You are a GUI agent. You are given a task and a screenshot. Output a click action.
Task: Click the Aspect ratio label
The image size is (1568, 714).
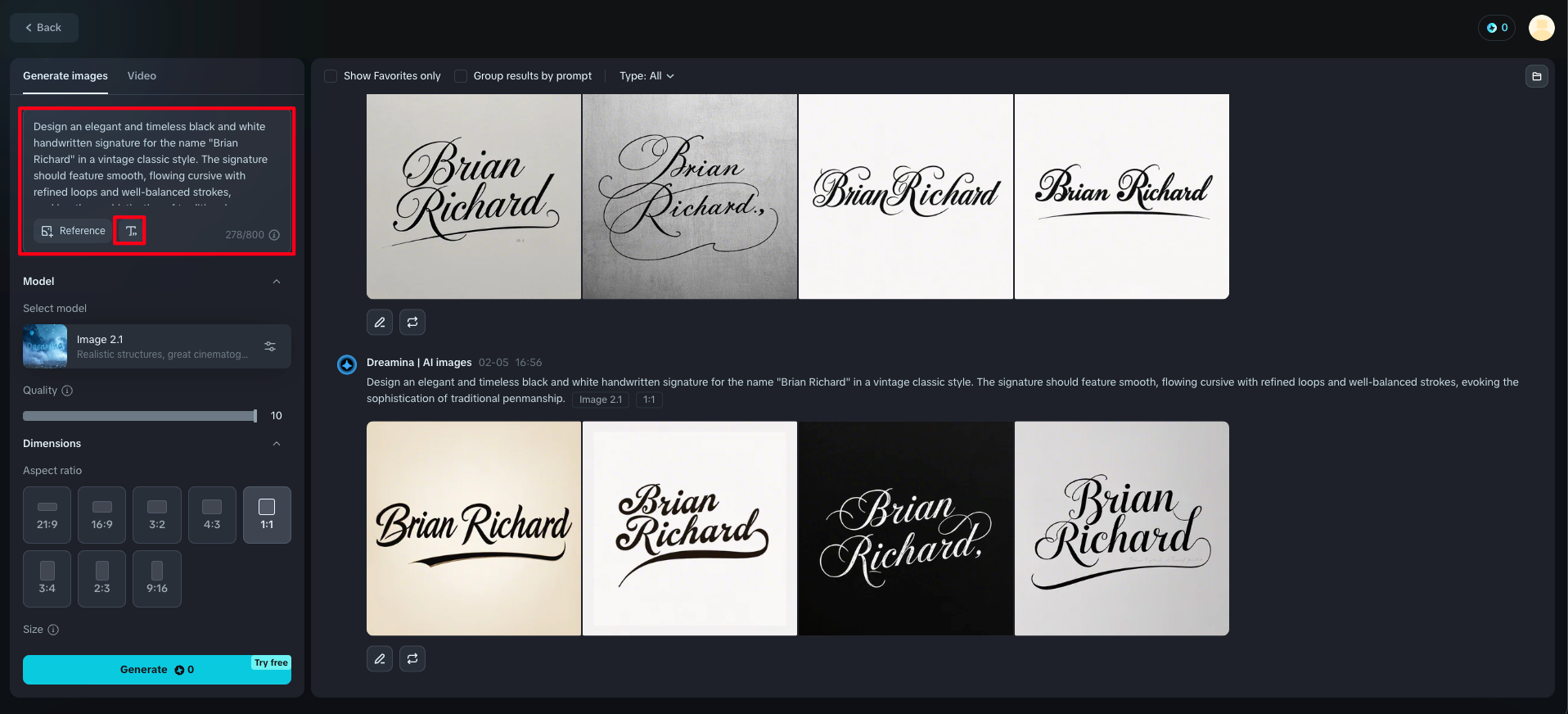tap(52, 471)
